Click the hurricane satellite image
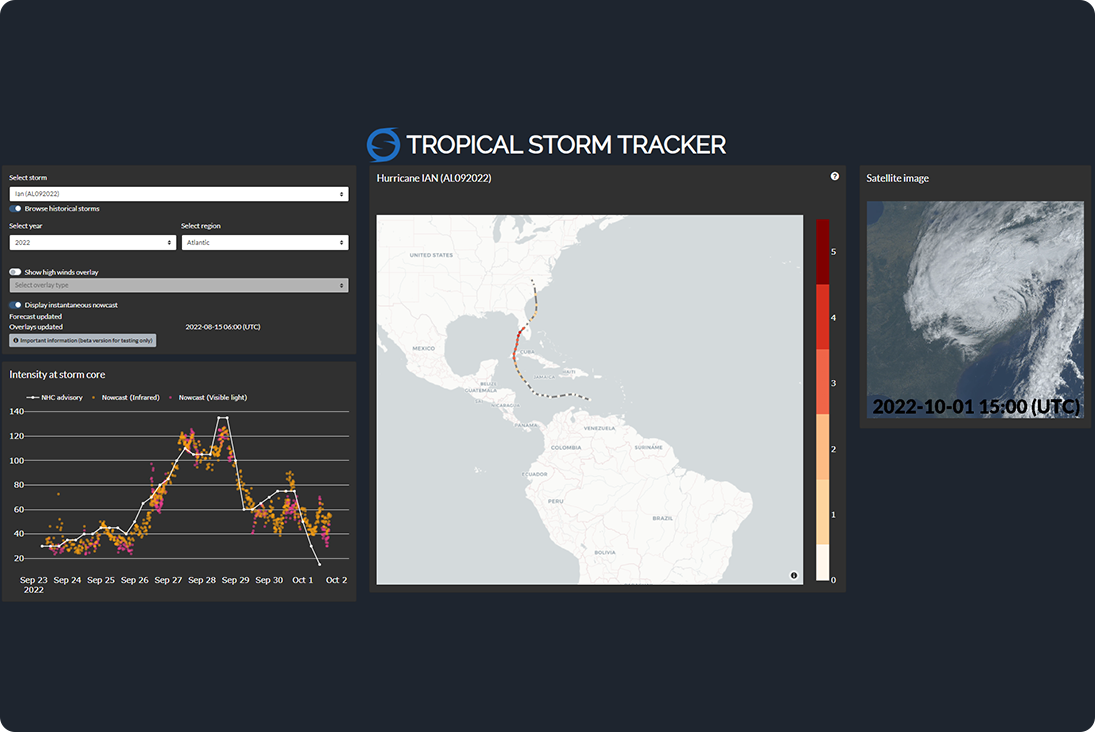The height and width of the screenshot is (733, 1096). [975, 310]
